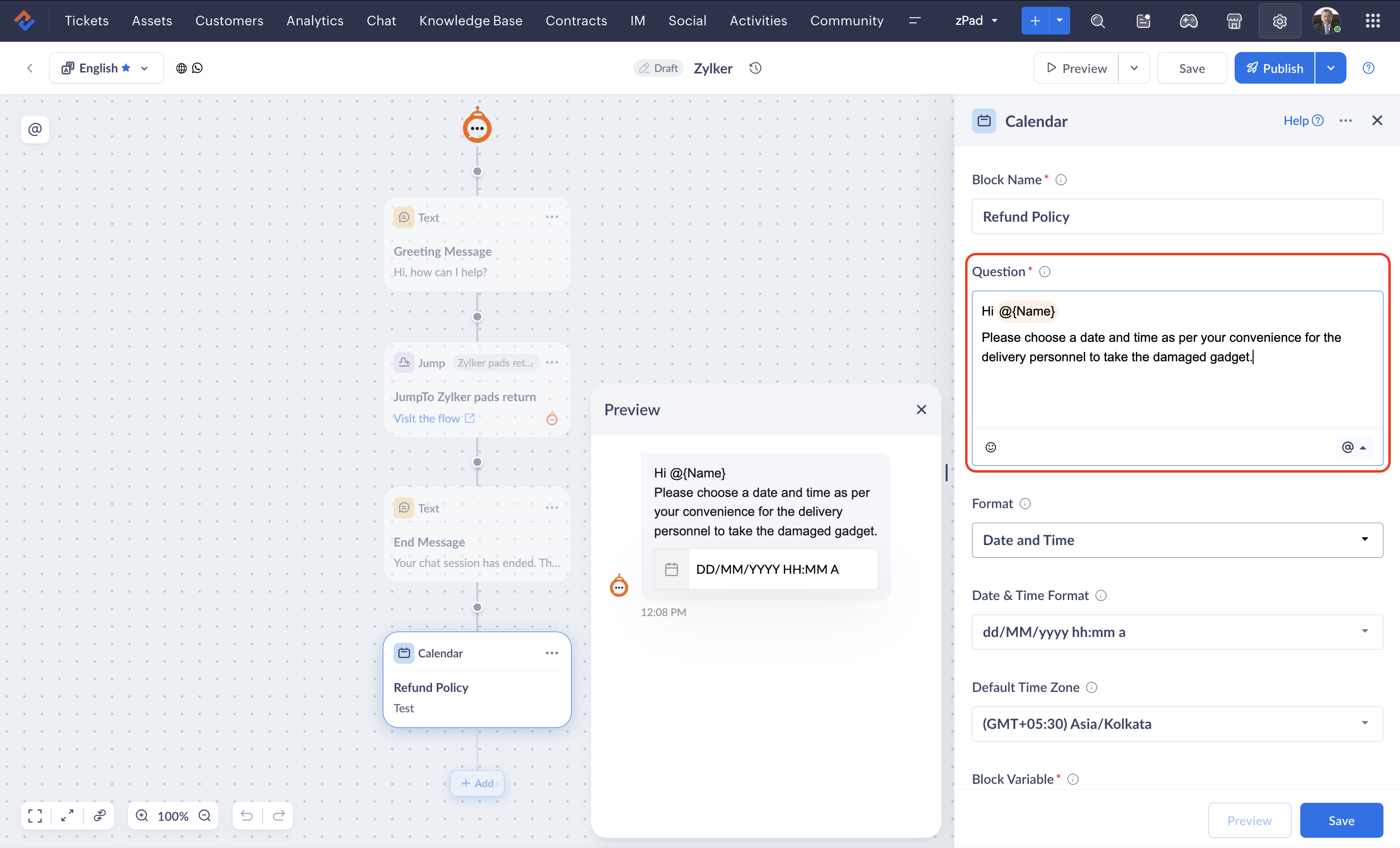Close the Preview chat panel
The width and height of the screenshot is (1400, 848).
pyautogui.click(x=921, y=409)
